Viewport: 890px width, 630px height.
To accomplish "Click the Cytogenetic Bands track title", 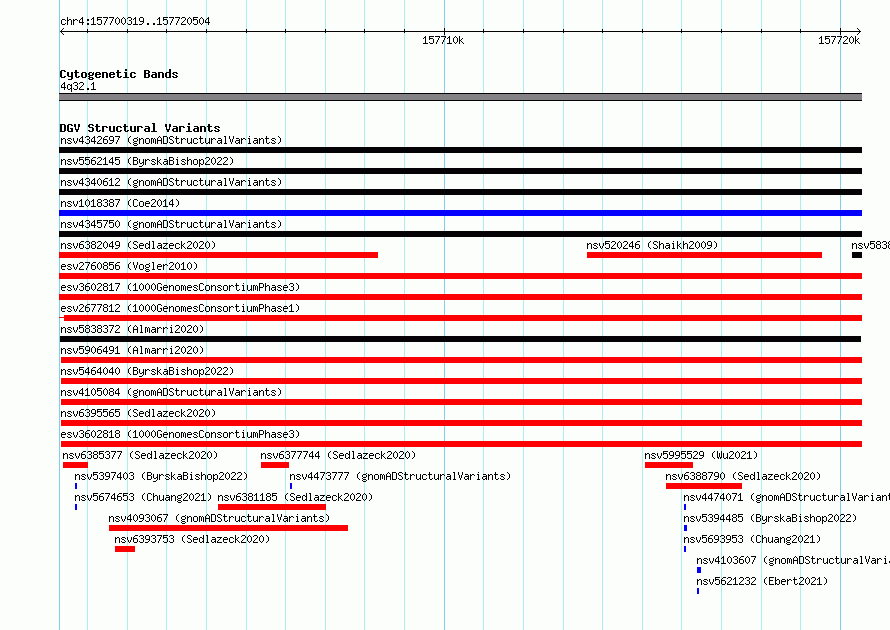I will pyautogui.click(x=119, y=74).
